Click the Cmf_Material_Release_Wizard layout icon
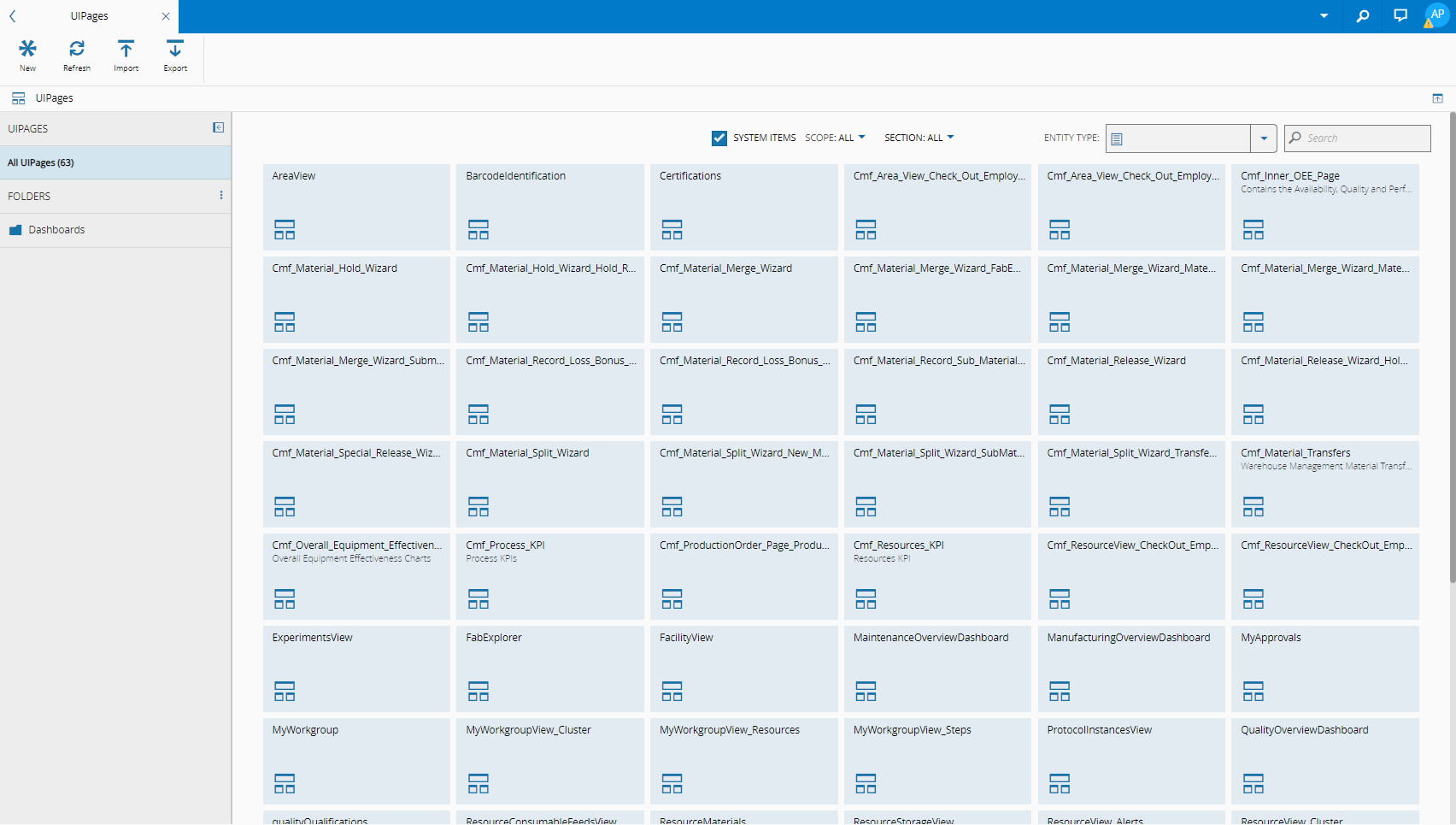 click(x=1060, y=415)
